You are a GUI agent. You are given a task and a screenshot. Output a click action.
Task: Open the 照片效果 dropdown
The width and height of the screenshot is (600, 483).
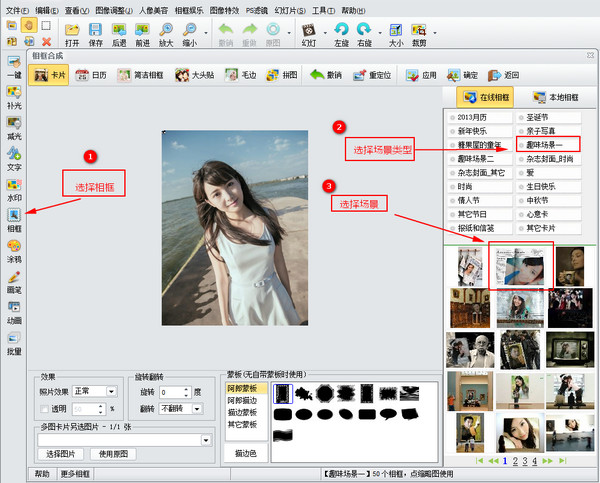[x=111, y=392]
